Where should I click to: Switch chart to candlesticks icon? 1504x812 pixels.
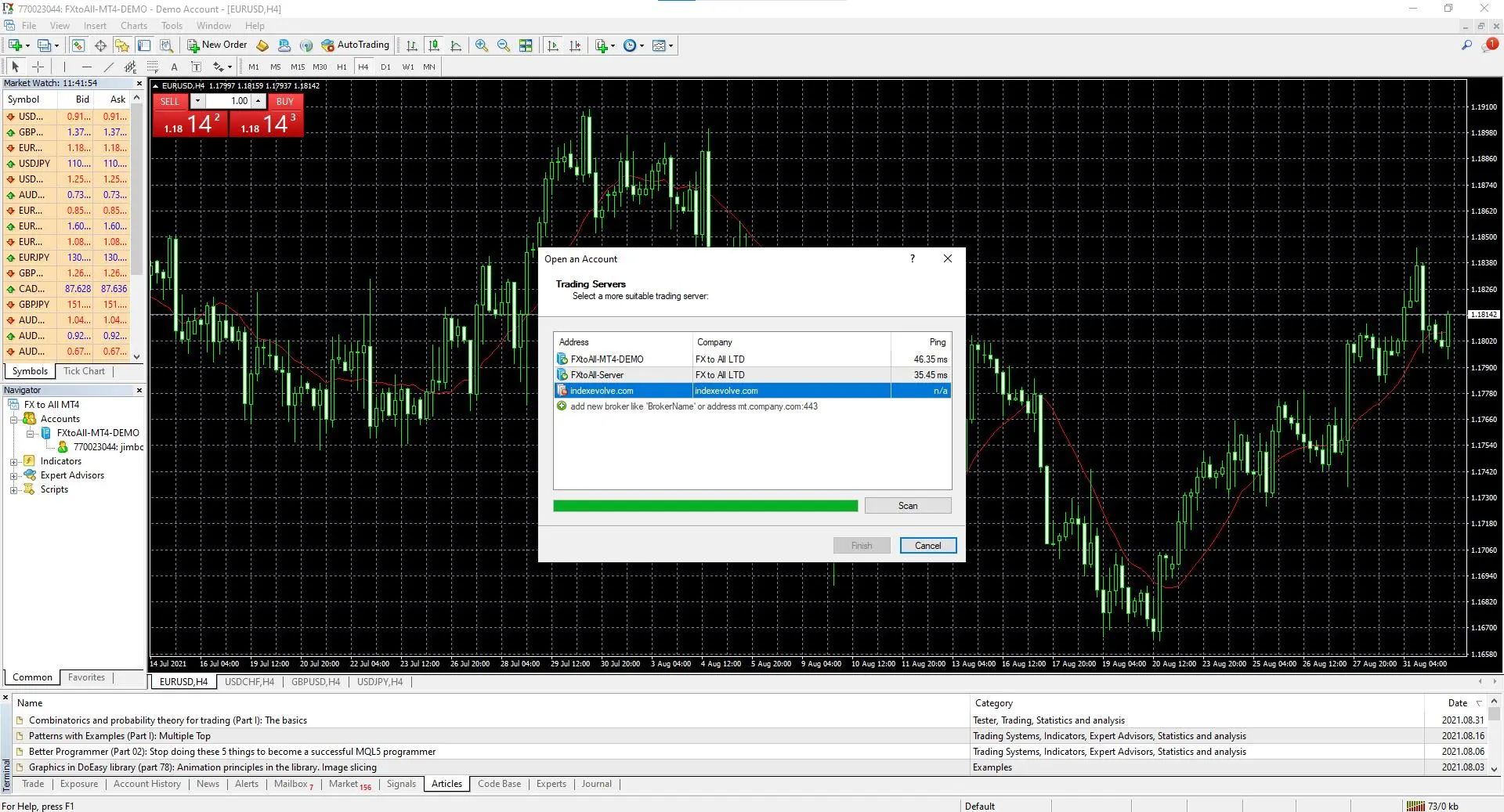(434, 45)
